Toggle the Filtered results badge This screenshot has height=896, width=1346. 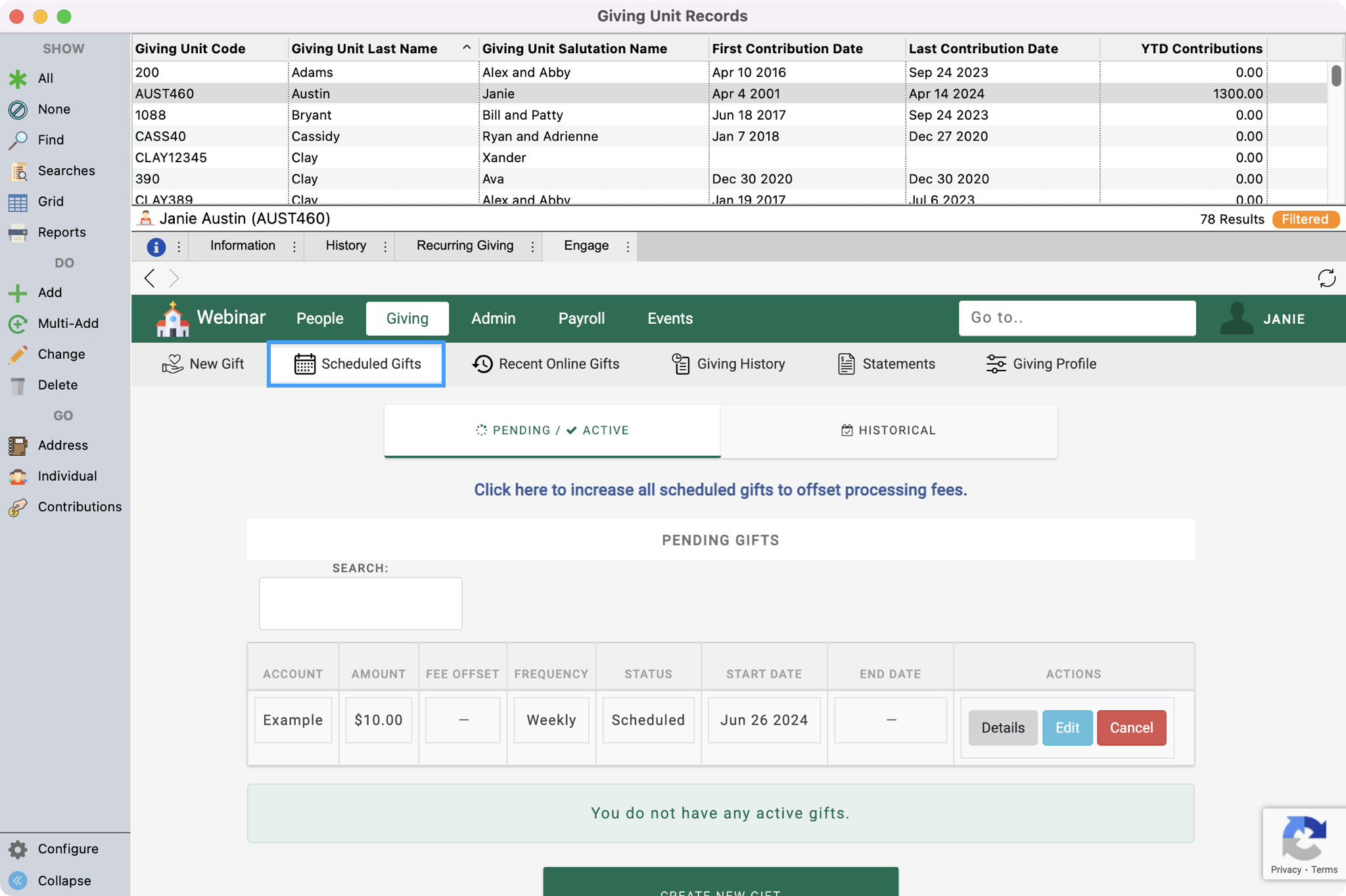[1305, 219]
